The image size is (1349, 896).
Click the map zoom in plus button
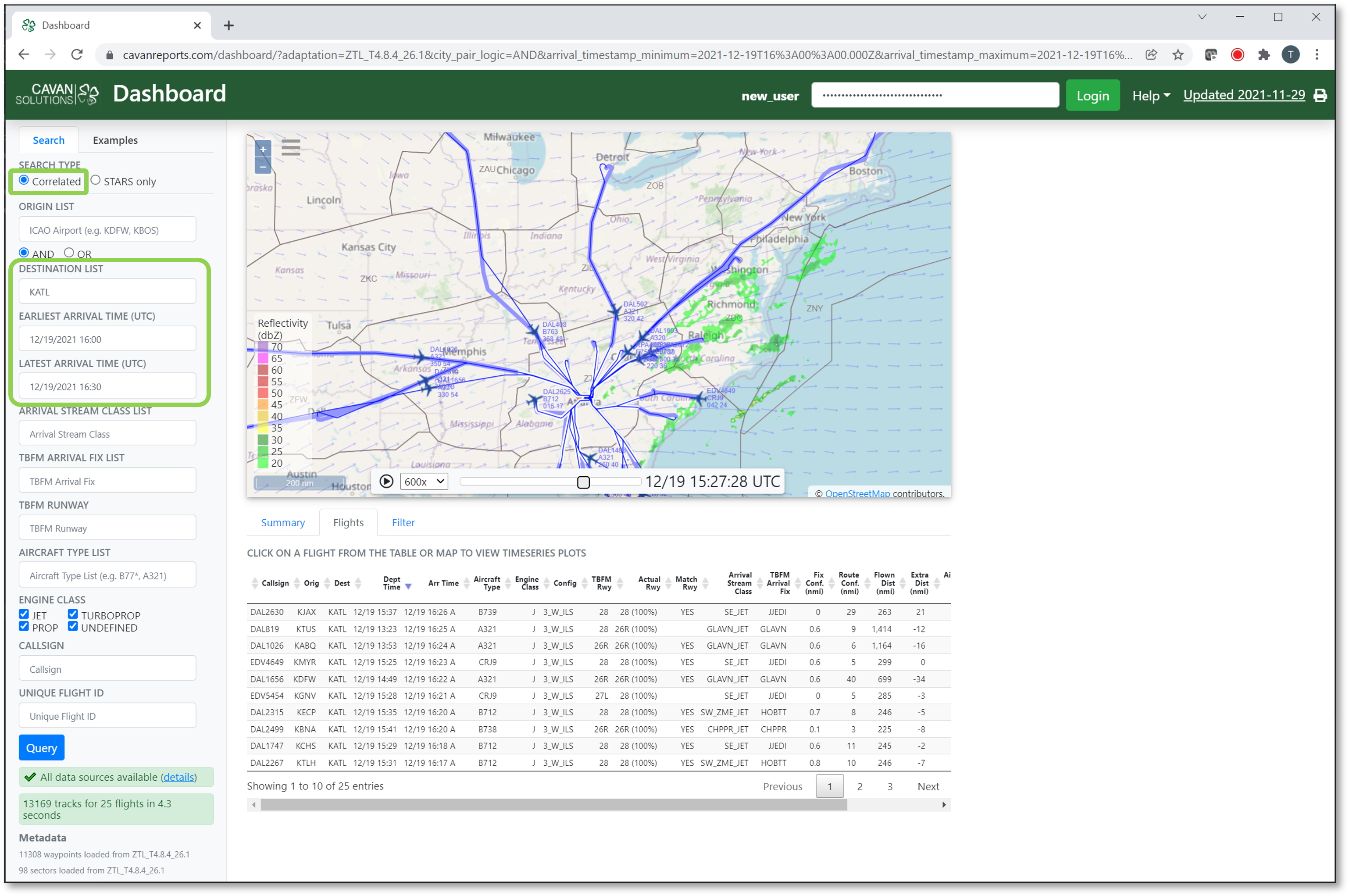[263, 150]
